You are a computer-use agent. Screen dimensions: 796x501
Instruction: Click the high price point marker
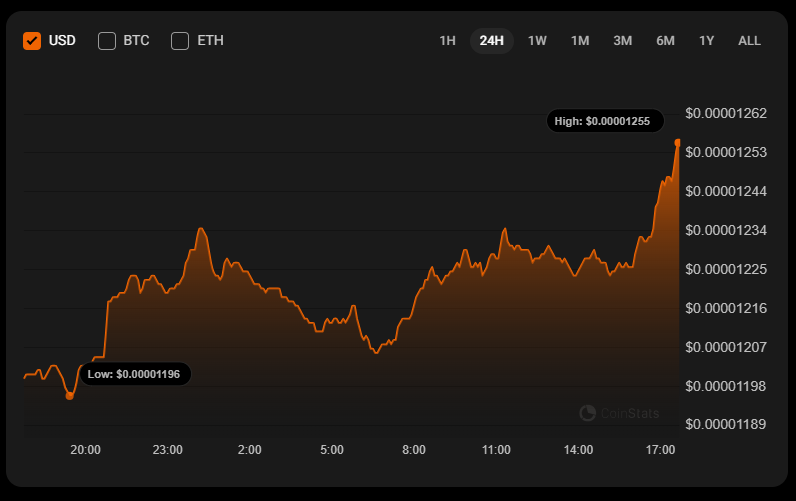click(677, 143)
